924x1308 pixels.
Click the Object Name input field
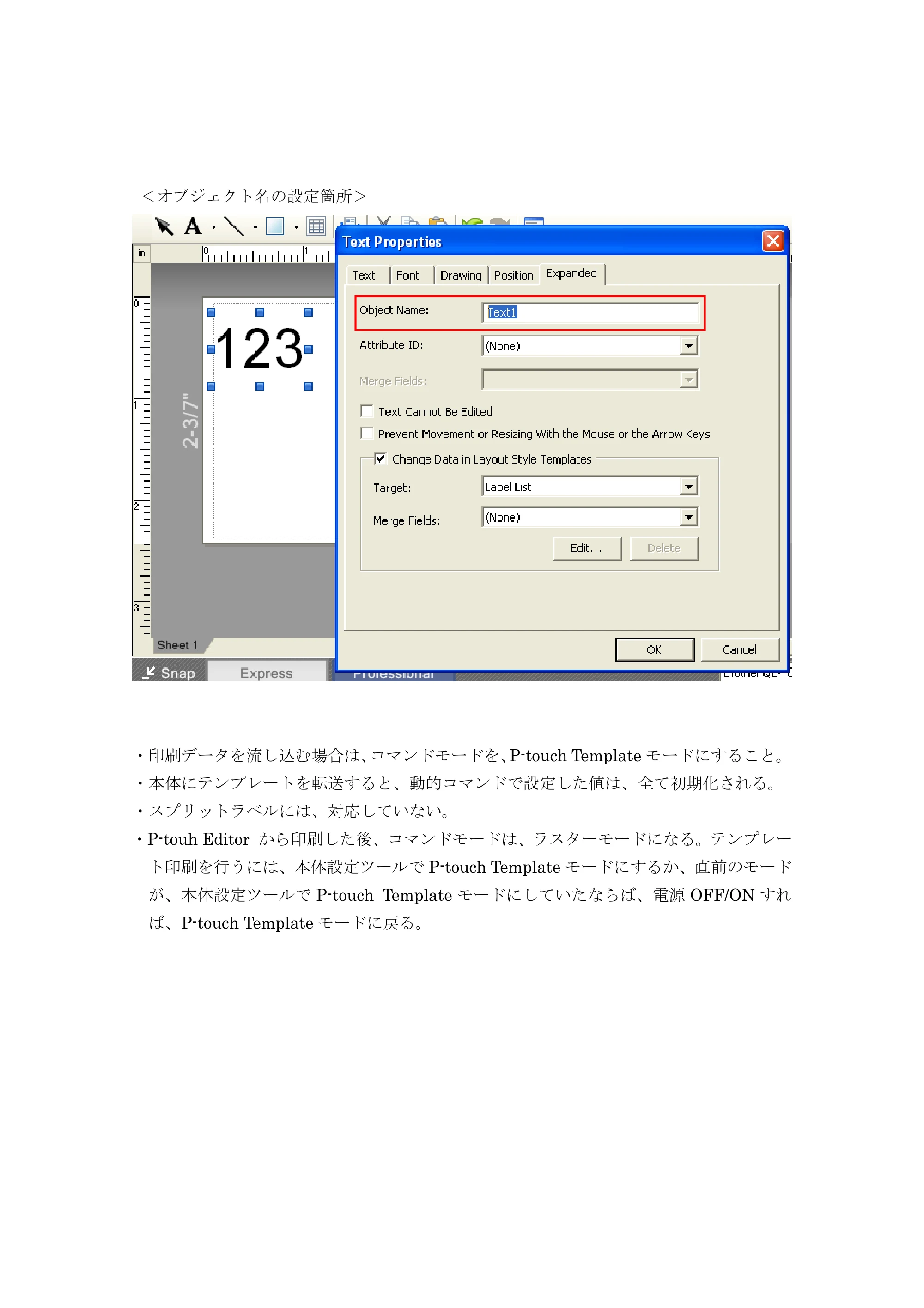coord(590,312)
